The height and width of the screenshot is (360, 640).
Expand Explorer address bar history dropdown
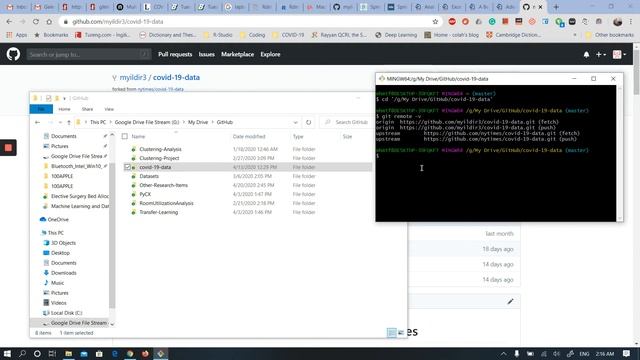click(295, 122)
